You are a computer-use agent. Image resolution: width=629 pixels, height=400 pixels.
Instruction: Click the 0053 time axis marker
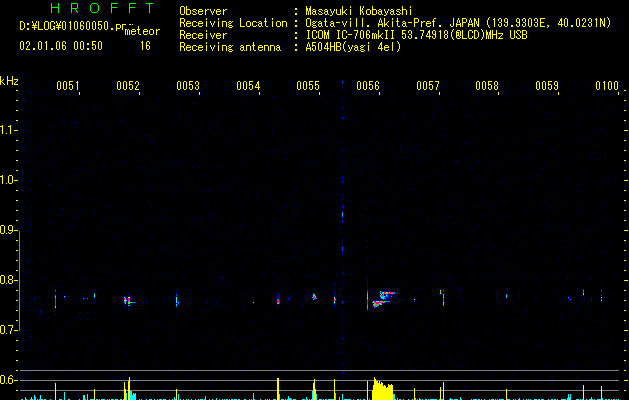point(188,86)
